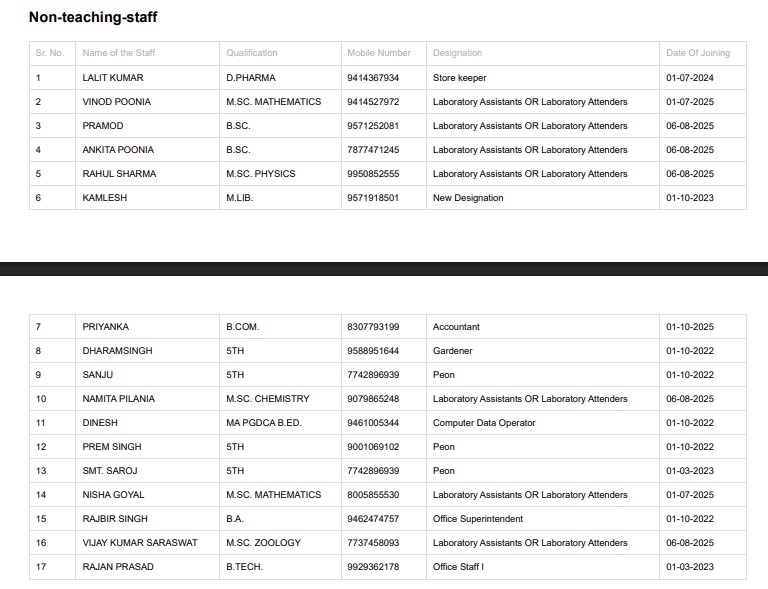Image resolution: width=768 pixels, height=589 pixels.
Task: Select KAMLESH's 'New Designation' cell
Action: point(468,198)
